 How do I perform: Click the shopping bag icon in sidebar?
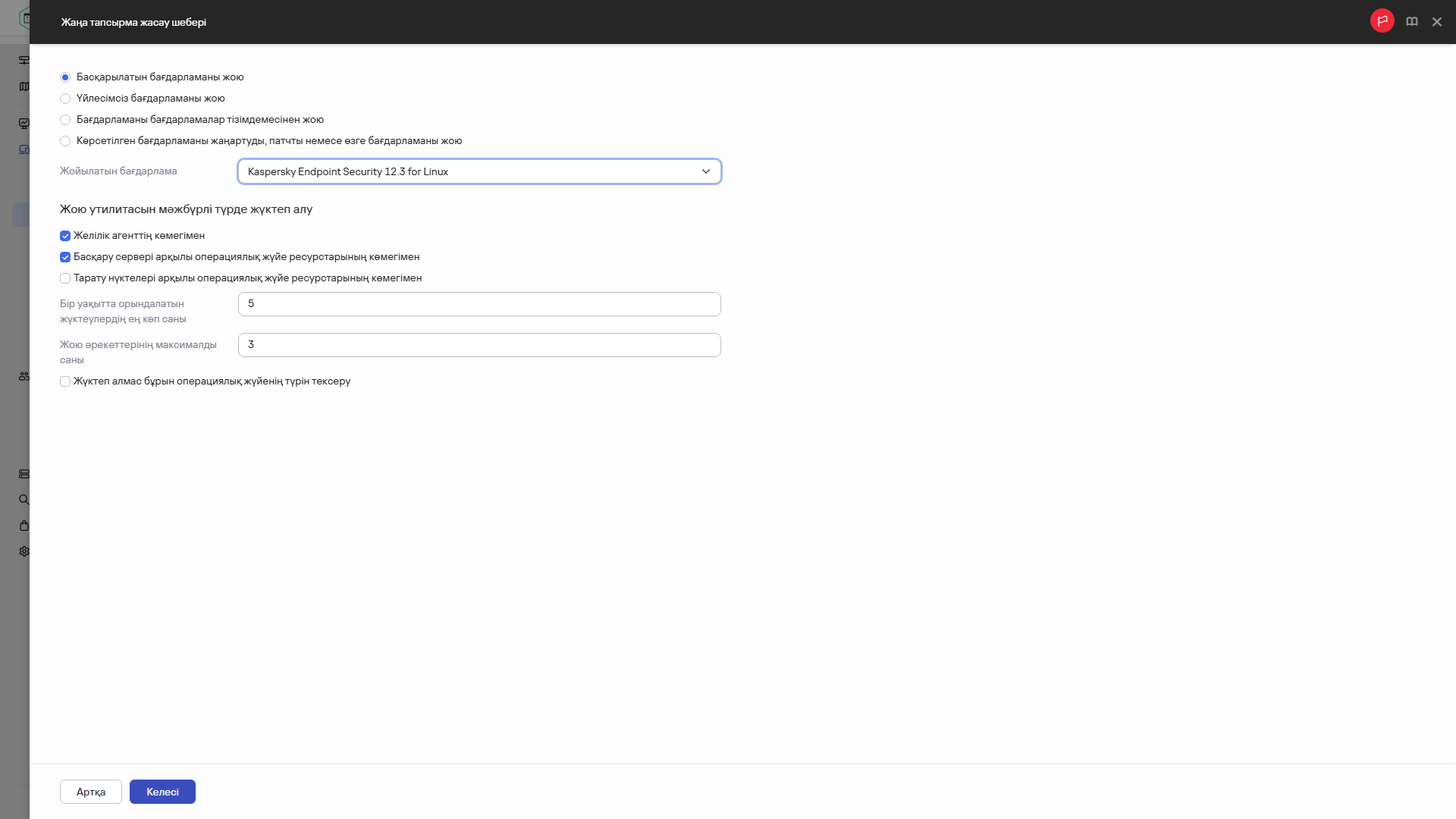[x=24, y=526]
